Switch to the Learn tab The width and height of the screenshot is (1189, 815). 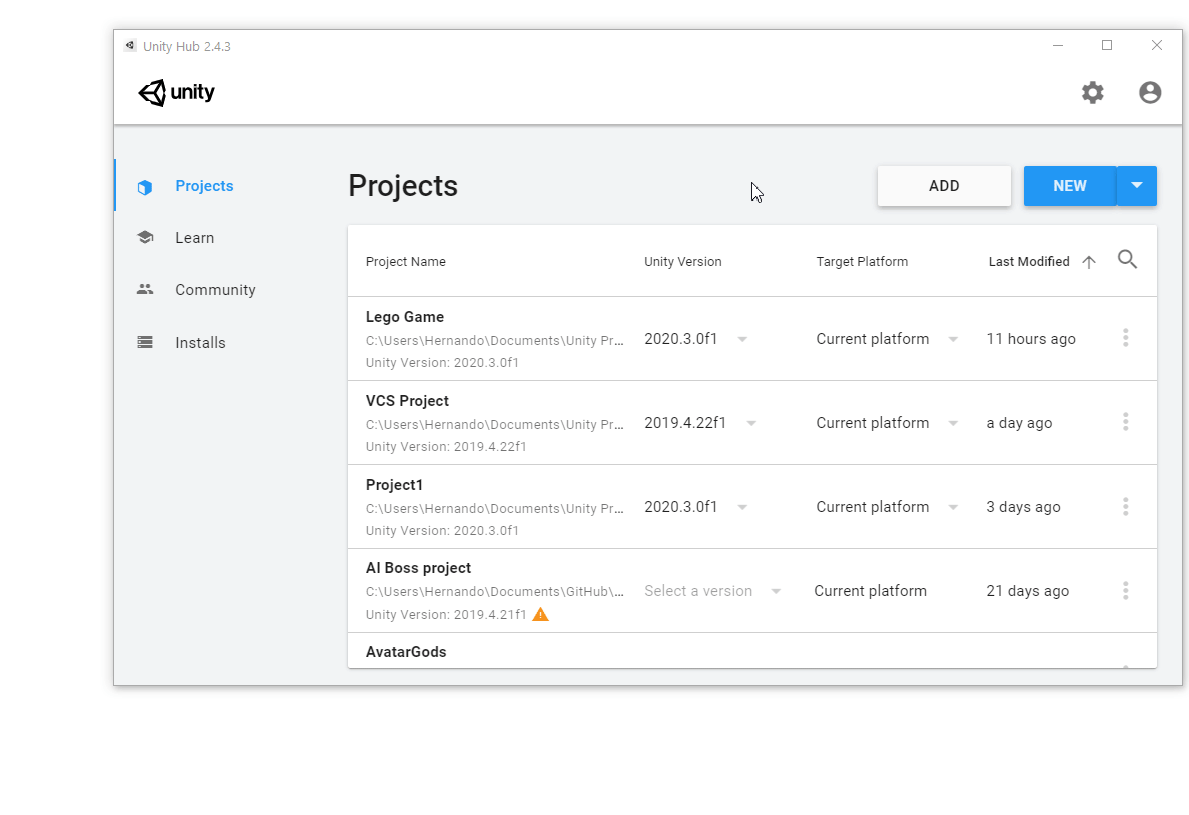point(194,238)
